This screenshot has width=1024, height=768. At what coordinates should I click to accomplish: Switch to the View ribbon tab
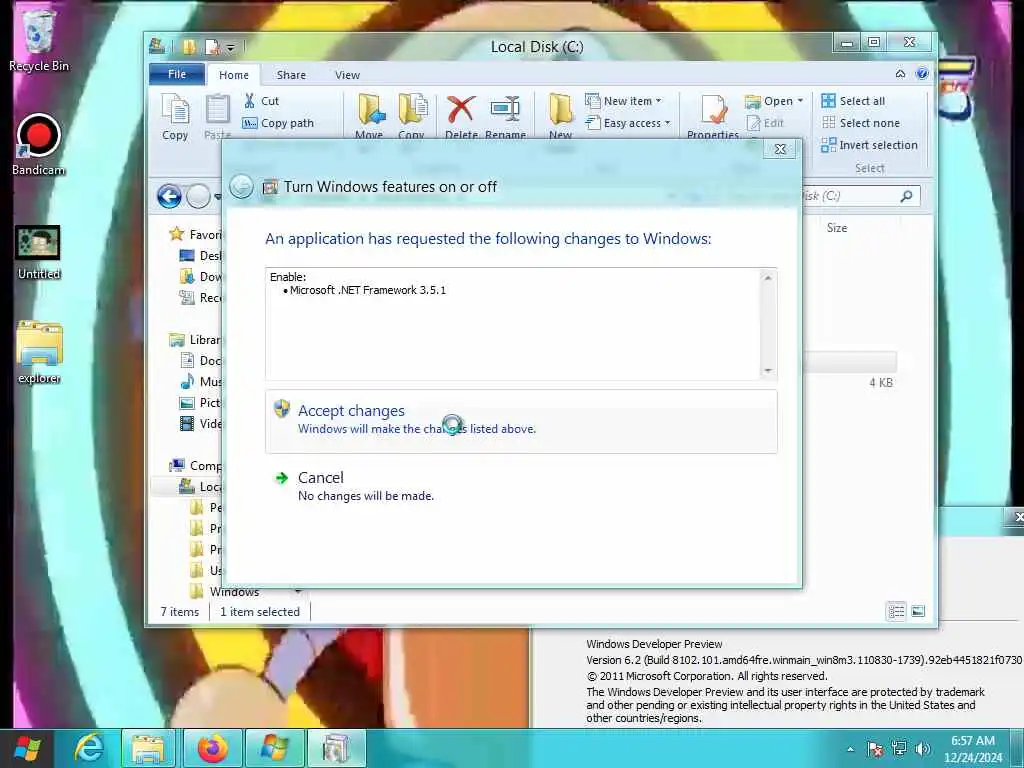[347, 75]
